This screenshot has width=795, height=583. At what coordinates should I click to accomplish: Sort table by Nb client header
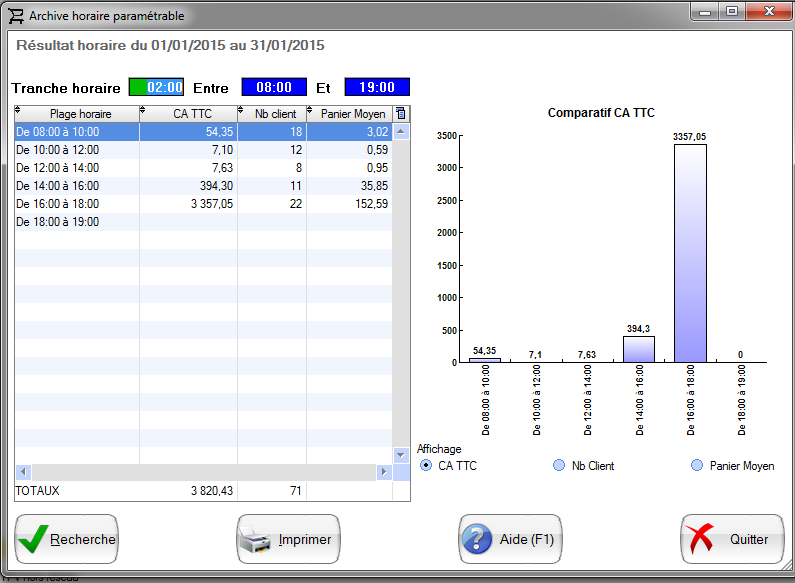[275, 114]
